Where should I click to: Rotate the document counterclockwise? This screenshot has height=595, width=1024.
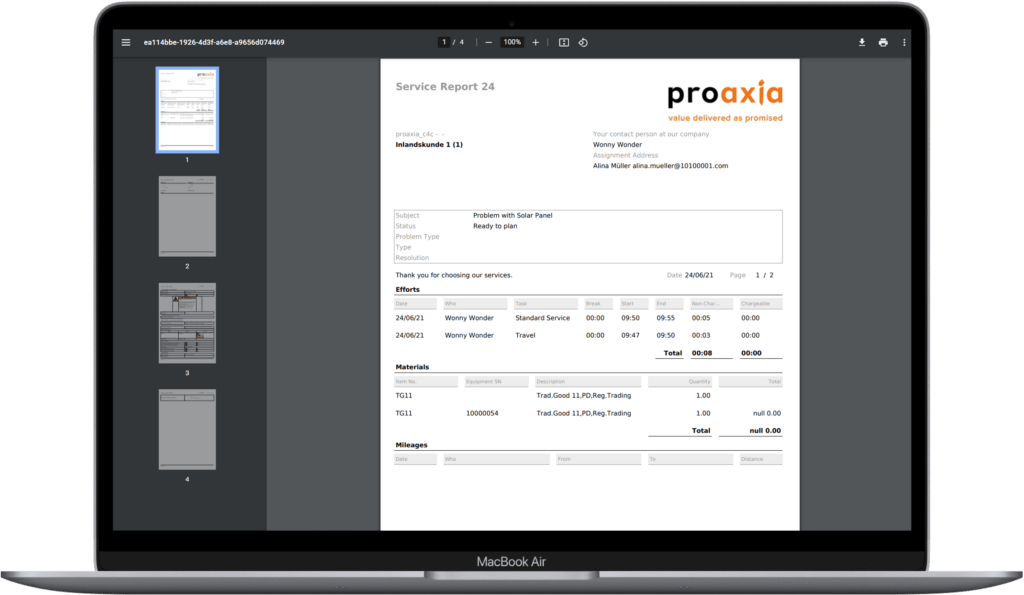click(583, 42)
